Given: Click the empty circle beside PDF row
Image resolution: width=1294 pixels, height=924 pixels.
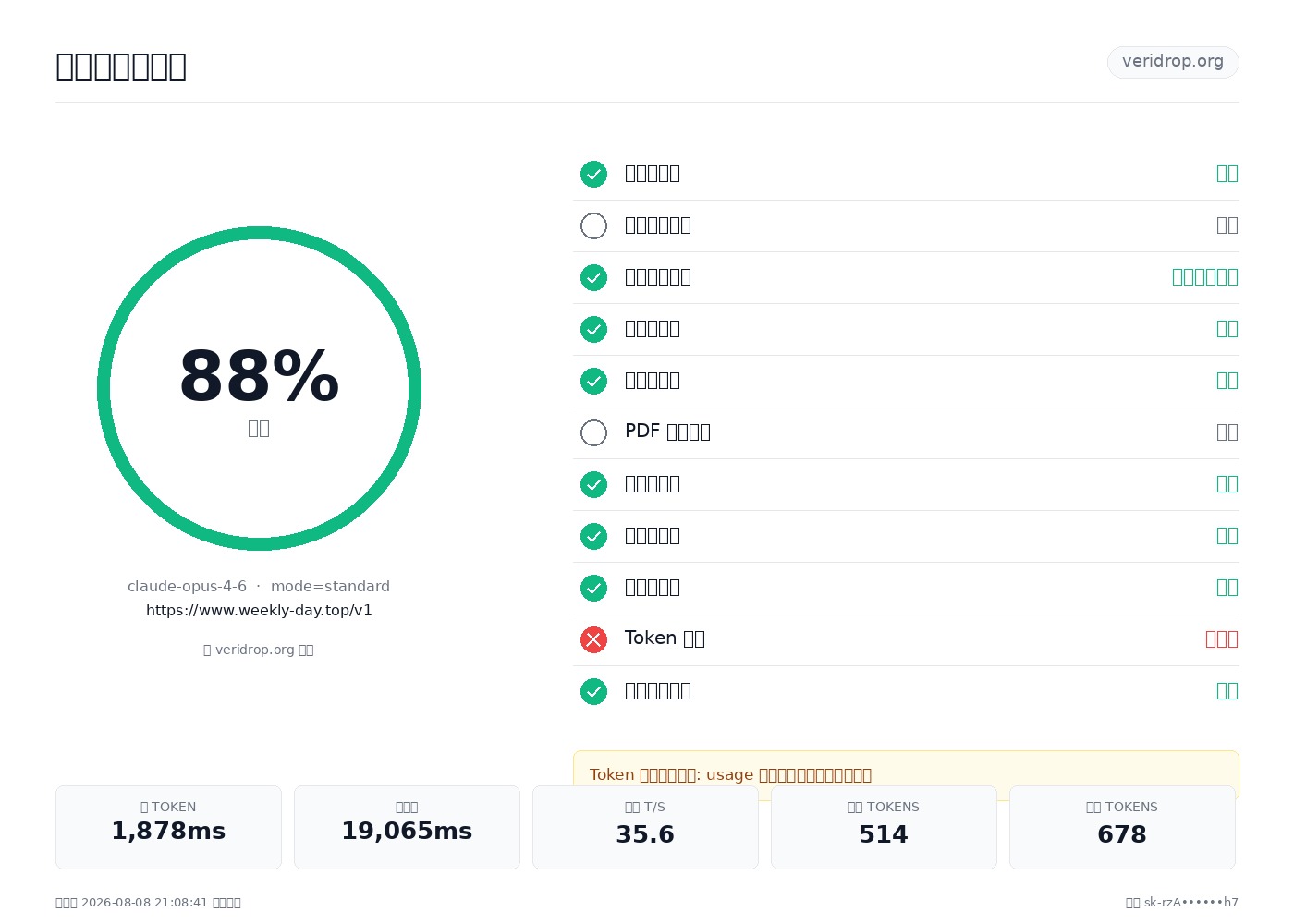Looking at the screenshot, I should point(593,432).
